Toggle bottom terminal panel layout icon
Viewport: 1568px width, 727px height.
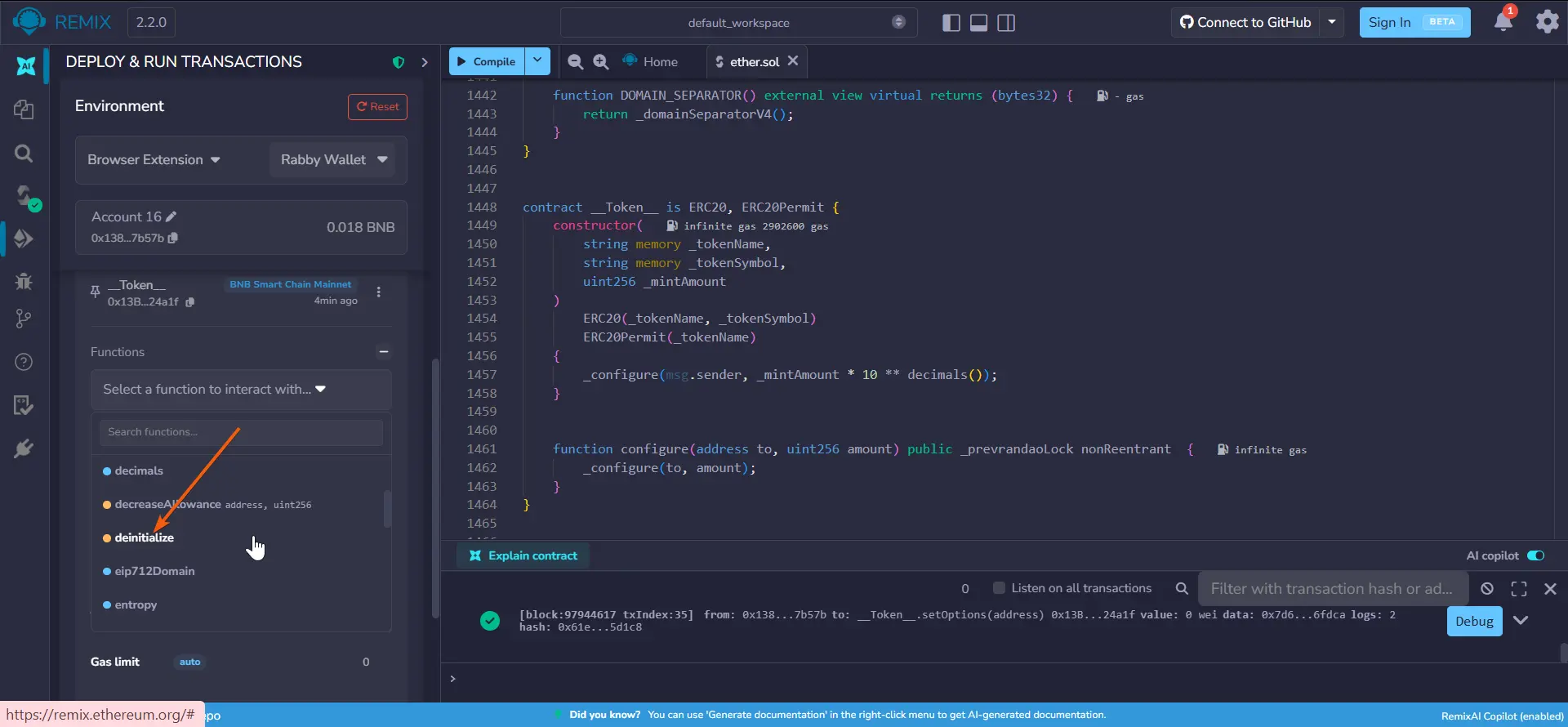click(x=978, y=23)
